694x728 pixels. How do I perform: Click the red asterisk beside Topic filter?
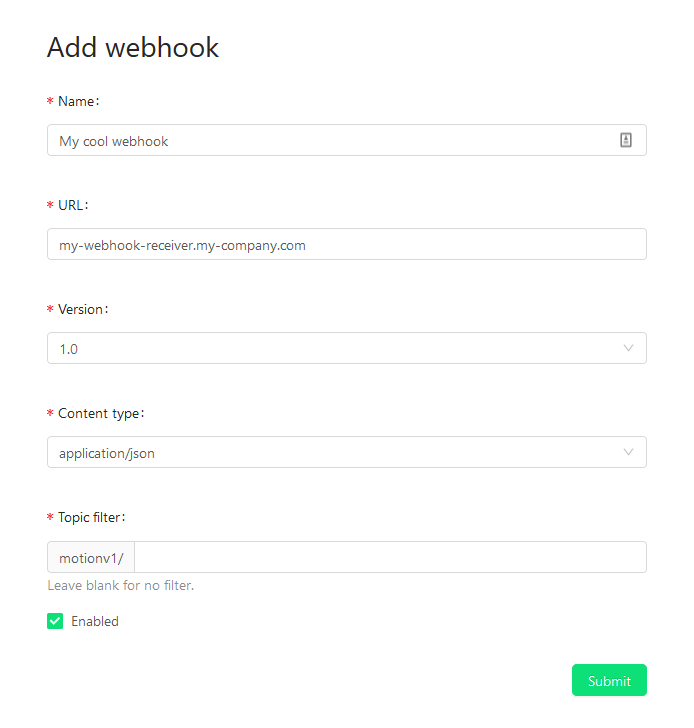(50, 517)
